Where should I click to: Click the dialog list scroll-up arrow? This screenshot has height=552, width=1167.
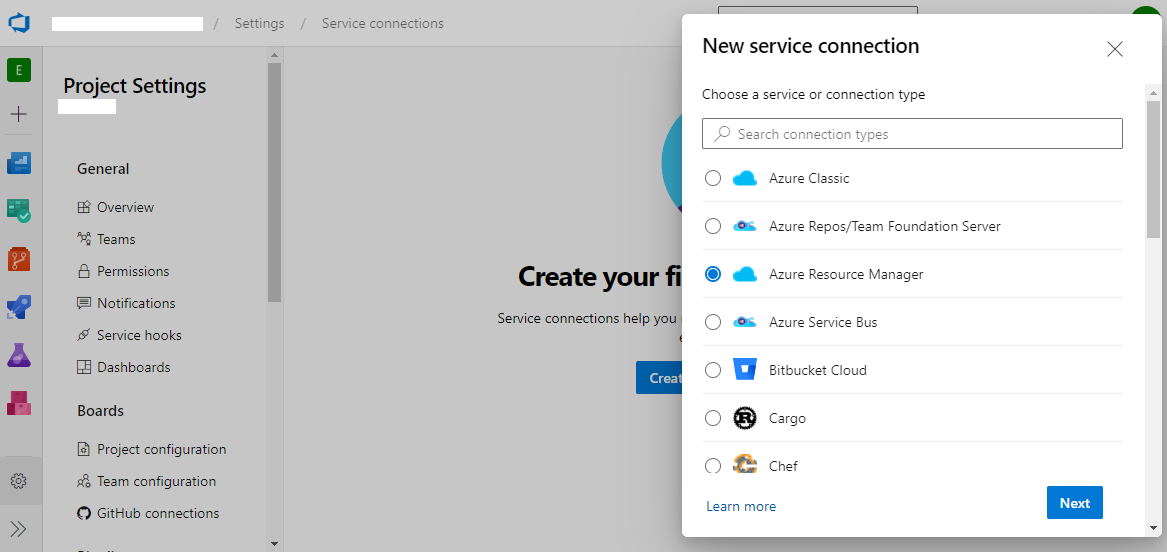click(x=1153, y=93)
